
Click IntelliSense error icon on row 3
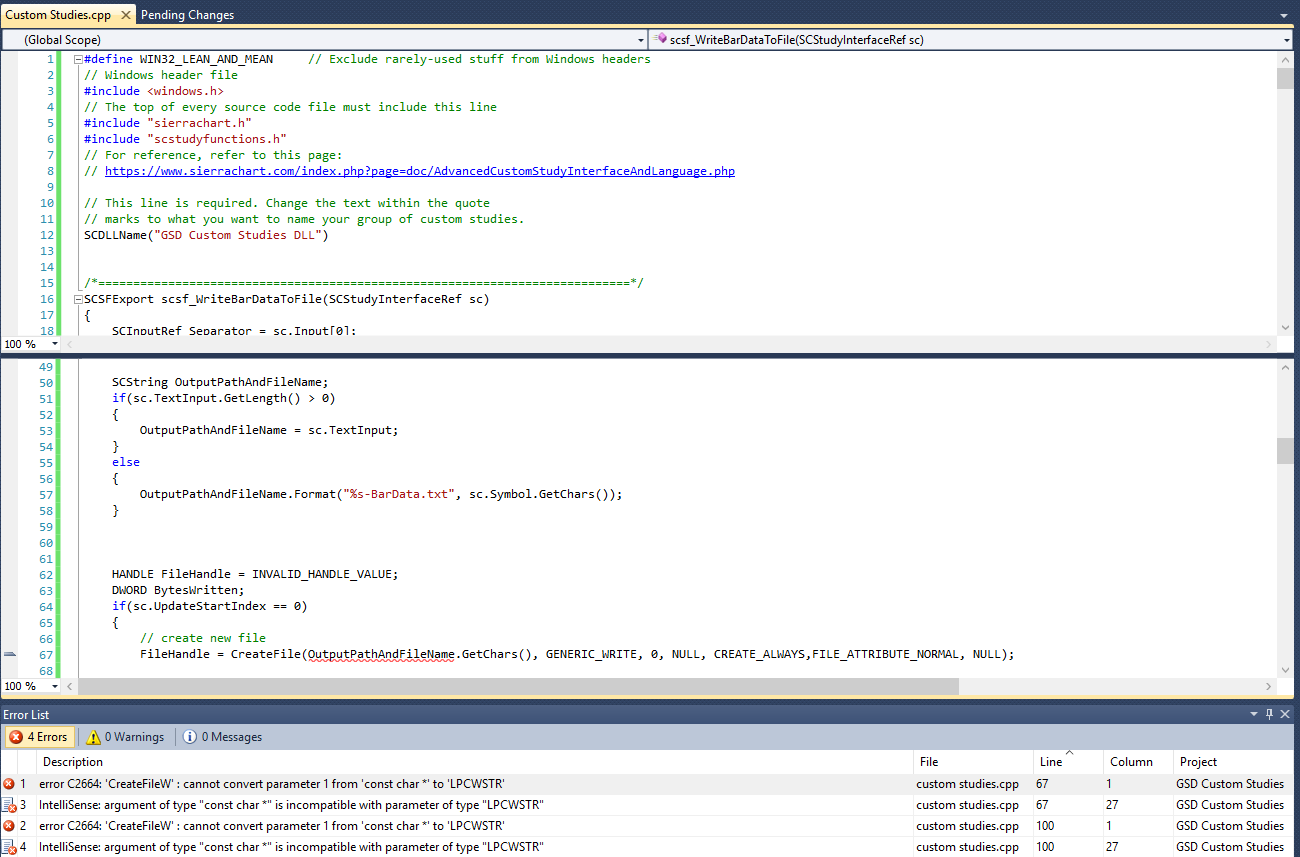click(9, 805)
